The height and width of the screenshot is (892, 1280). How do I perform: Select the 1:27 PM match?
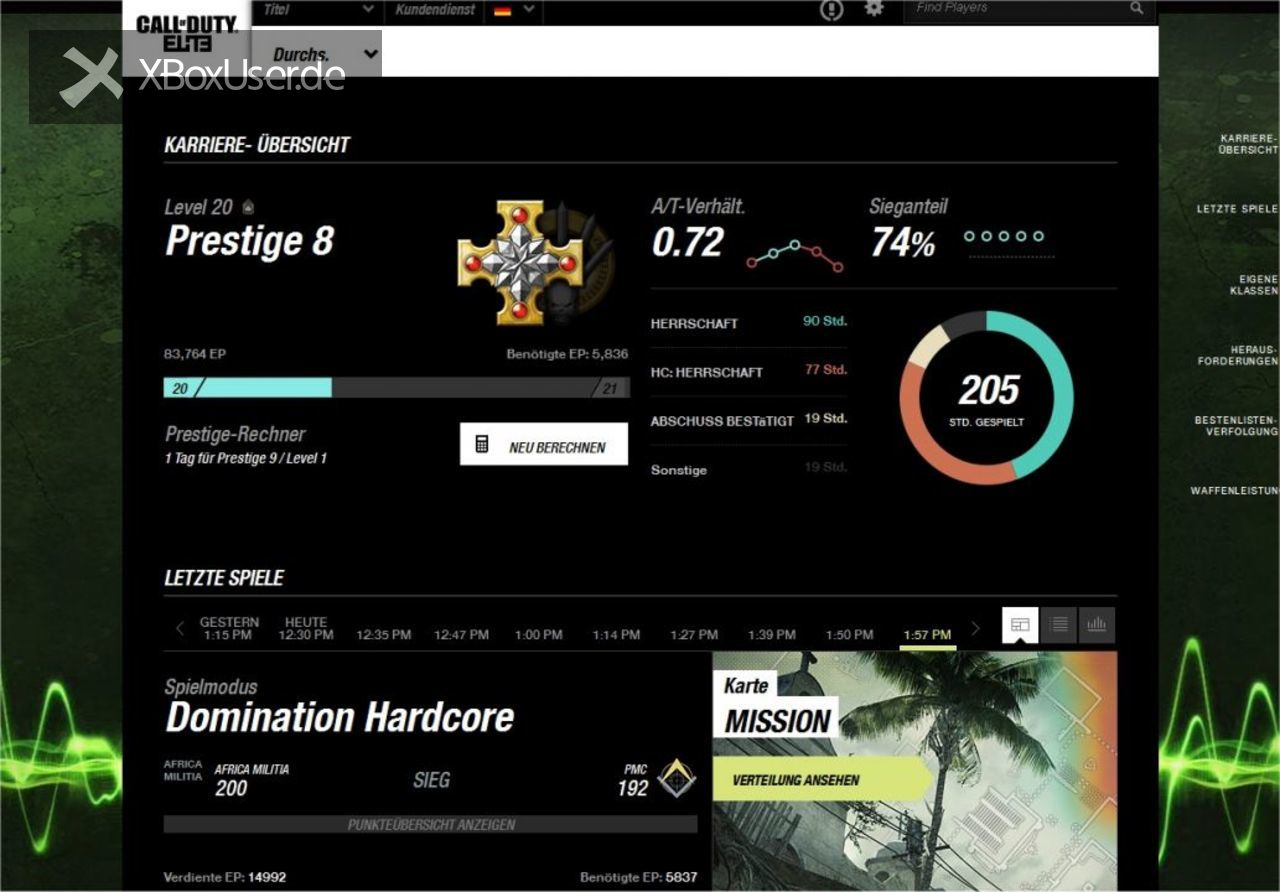694,635
